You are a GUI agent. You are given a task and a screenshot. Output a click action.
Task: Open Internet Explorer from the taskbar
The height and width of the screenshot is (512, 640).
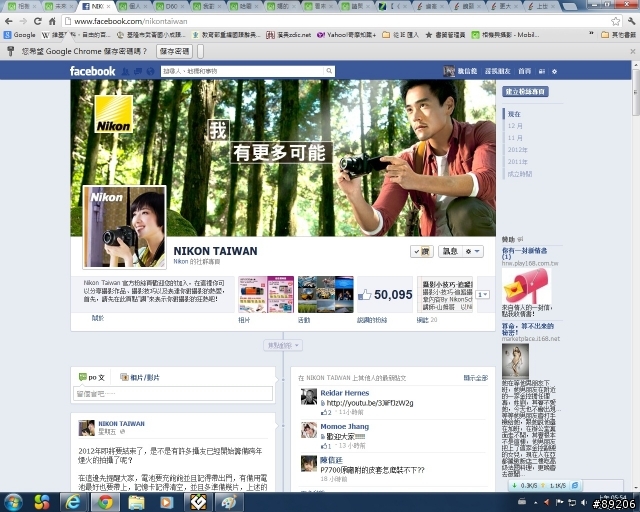(73, 502)
